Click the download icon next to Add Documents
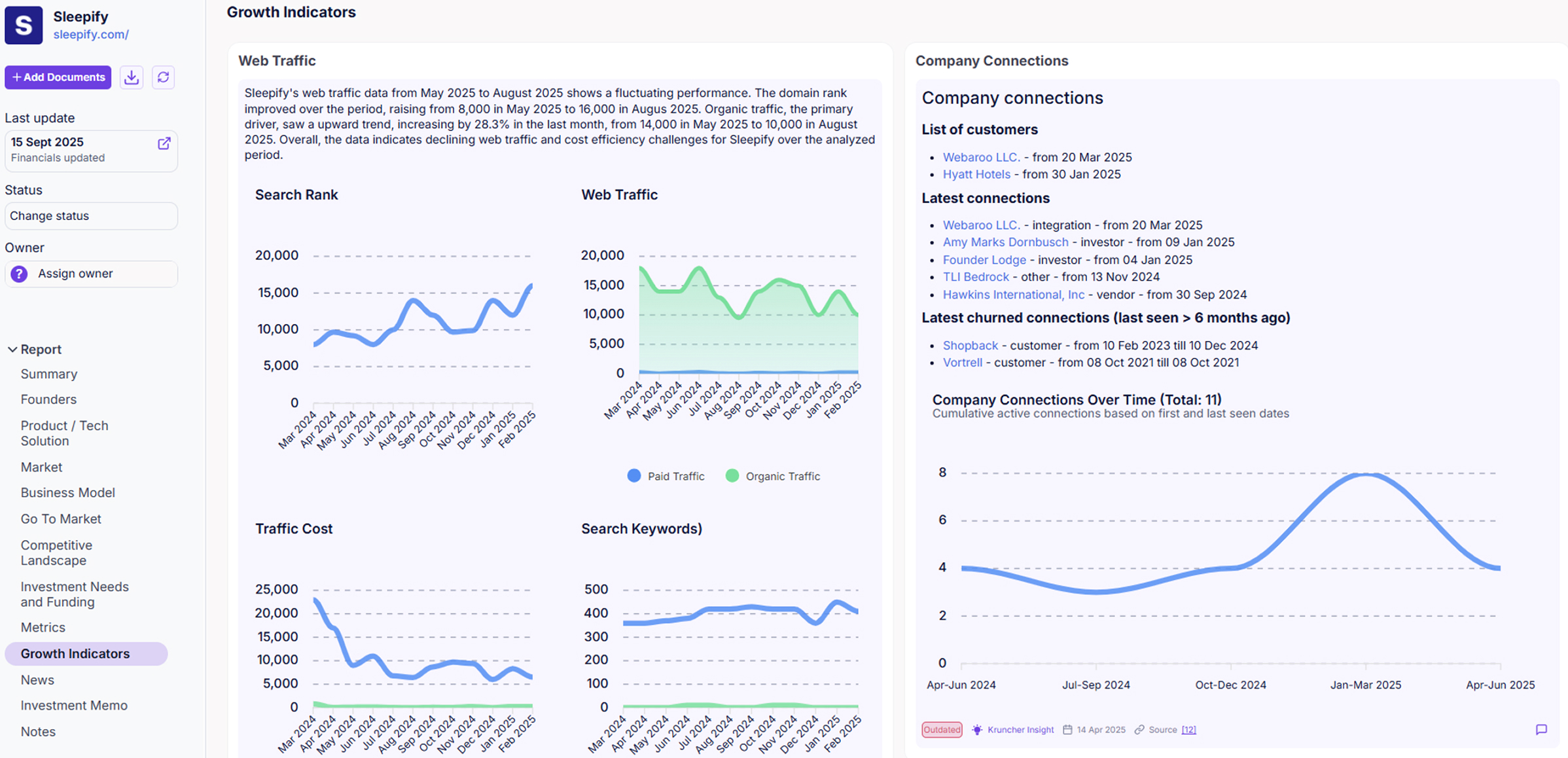Screen dimensions: 1568x758 click(x=132, y=77)
